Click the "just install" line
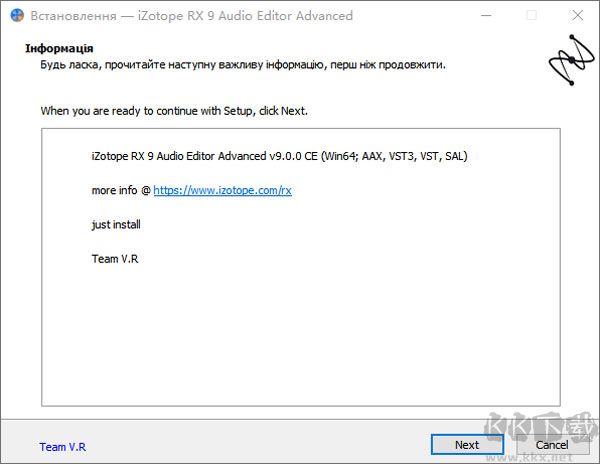The width and height of the screenshot is (600, 464). (115, 225)
